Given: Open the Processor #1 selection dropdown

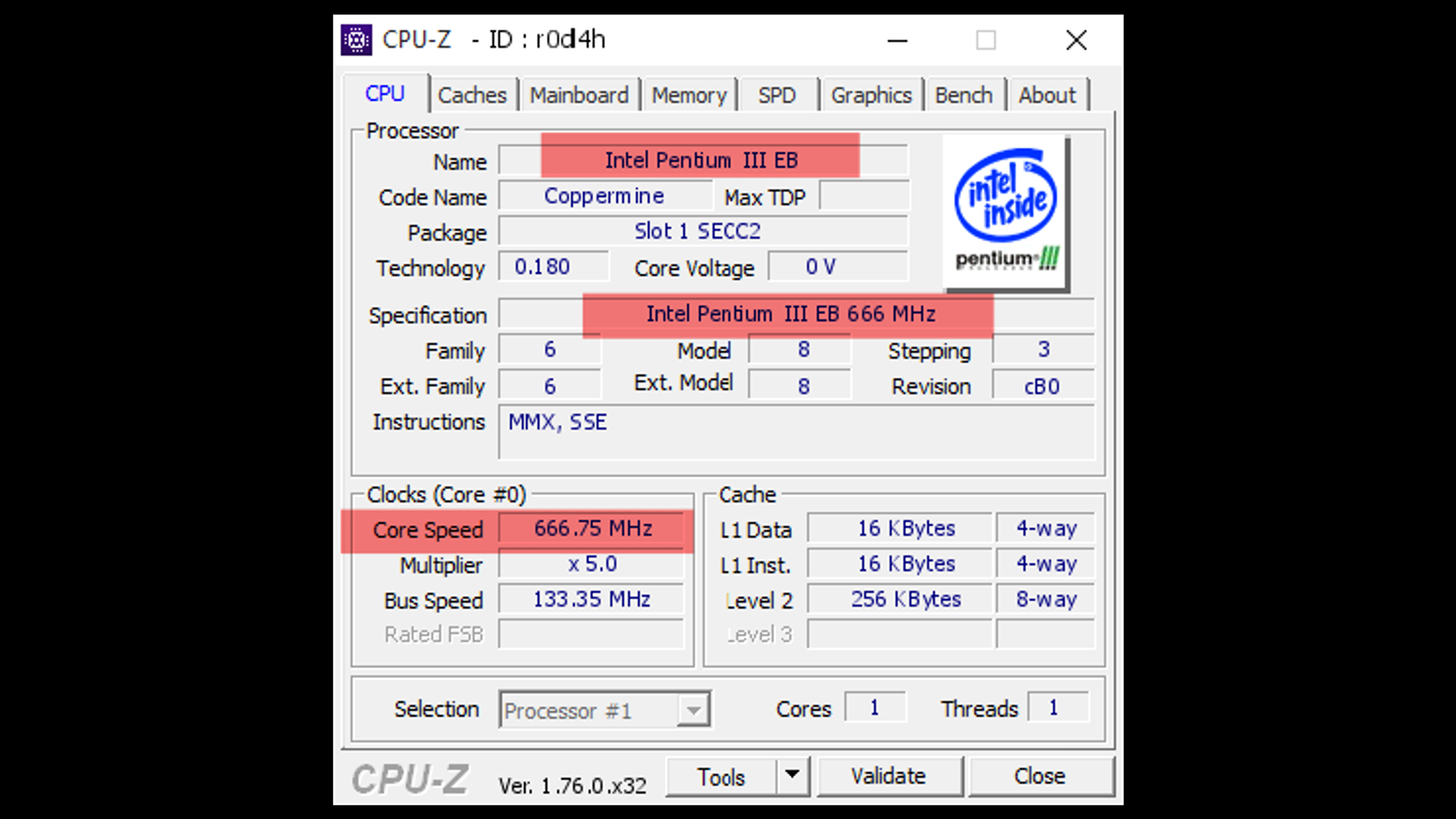Looking at the screenshot, I should [604, 710].
